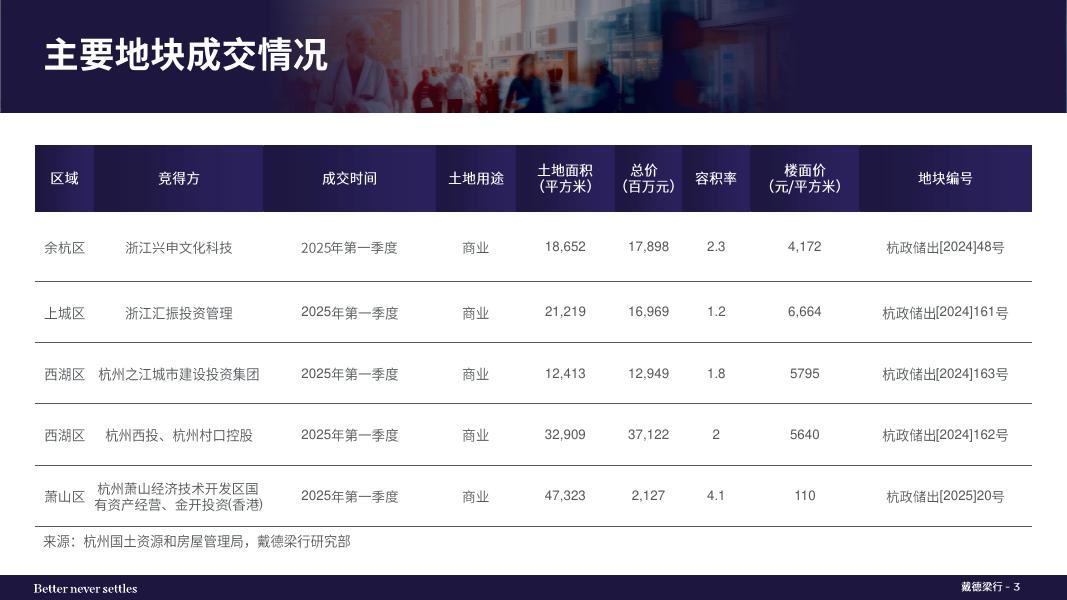
Task: Select plot number 杭政储出[2024]162号
Action: [x=945, y=435]
